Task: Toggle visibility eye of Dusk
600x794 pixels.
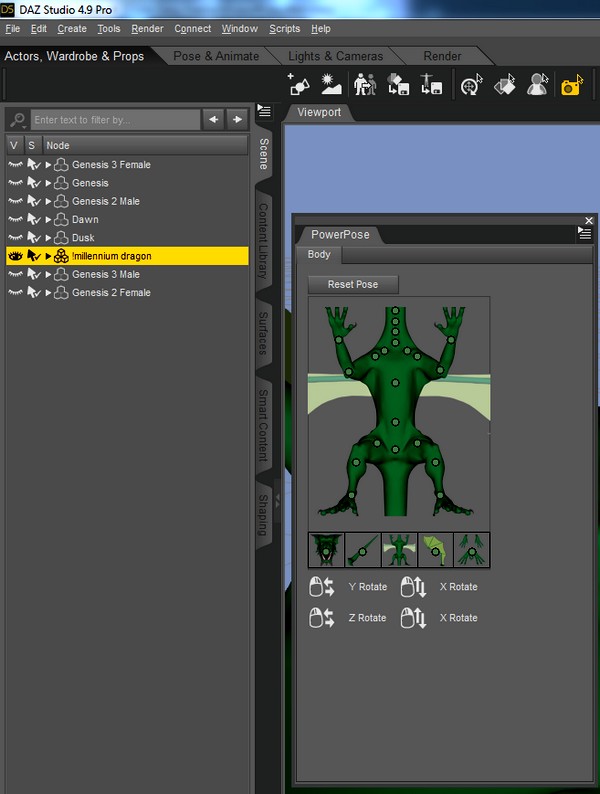Action: click(x=15, y=237)
